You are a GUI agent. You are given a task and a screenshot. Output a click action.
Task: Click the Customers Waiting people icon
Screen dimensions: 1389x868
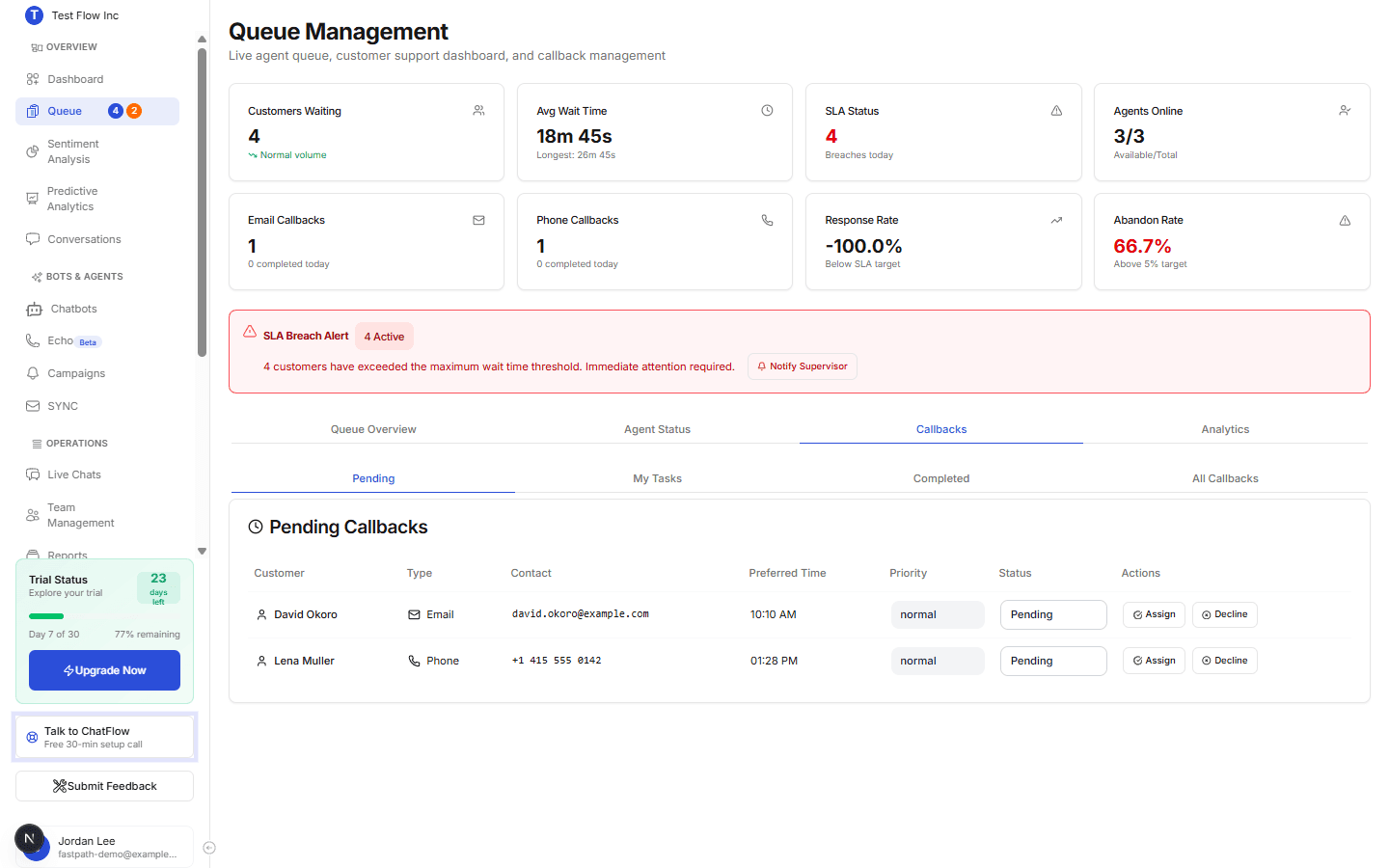coord(478,111)
